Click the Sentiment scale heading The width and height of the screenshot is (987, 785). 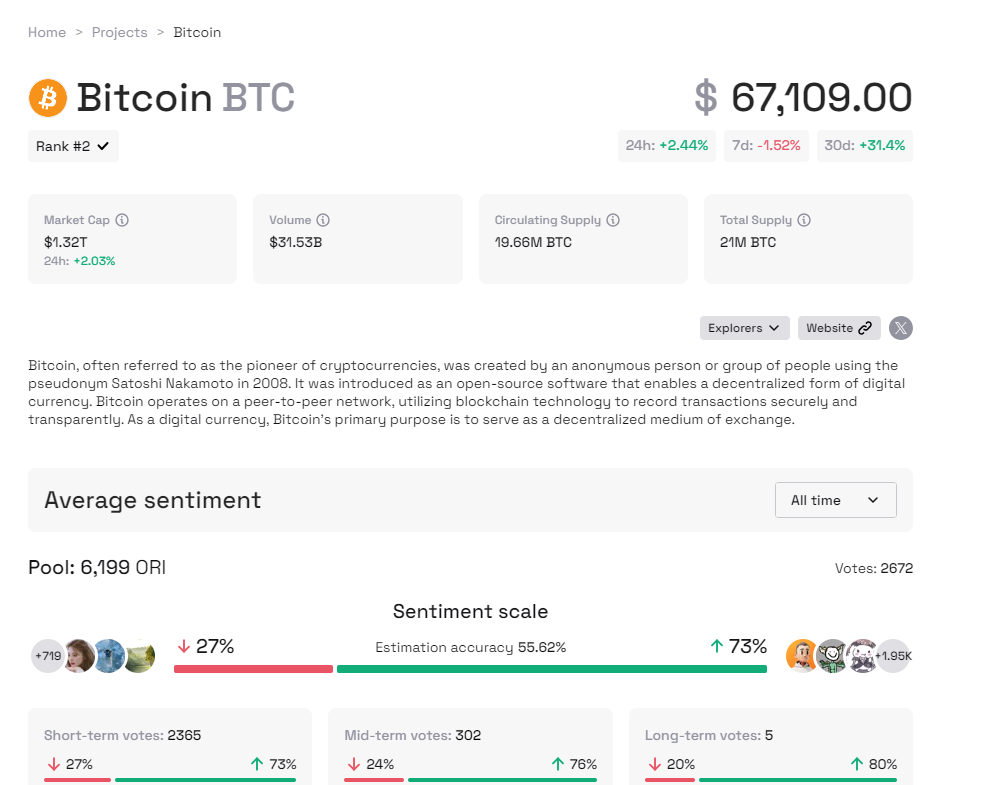click(x=470, y=611)
